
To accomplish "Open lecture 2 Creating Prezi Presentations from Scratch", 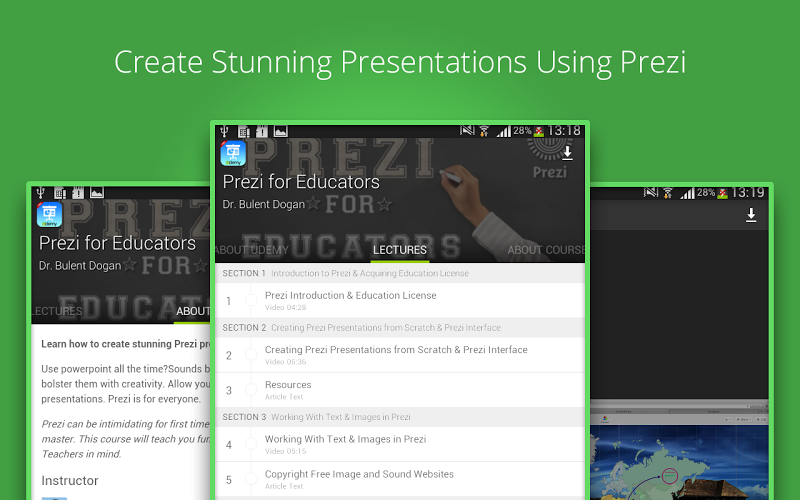I will pos(400,355).
